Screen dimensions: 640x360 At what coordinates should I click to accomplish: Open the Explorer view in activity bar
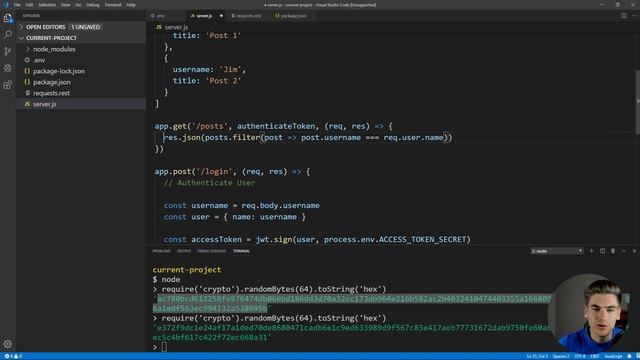(x=8, y=18)
